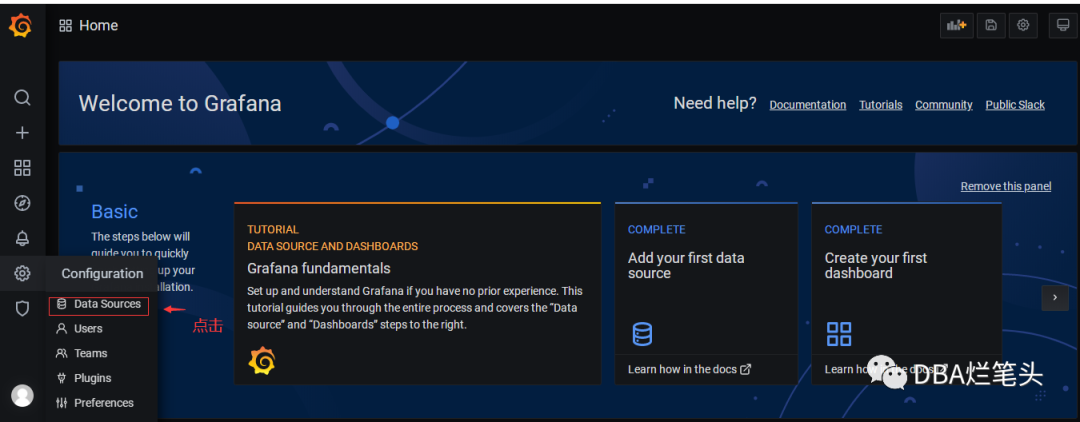Click 'DATA SOURCE AND DASHBOARDS' label
1080x422 pixels.
tap(333, 246)
